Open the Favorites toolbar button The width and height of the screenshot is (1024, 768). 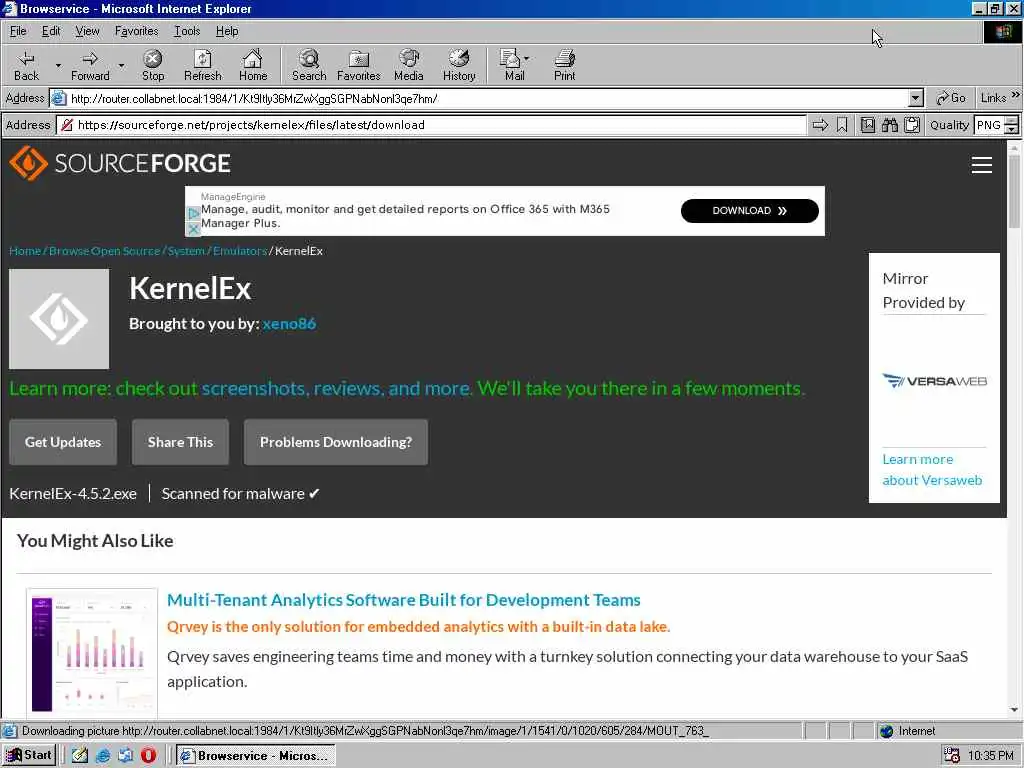(x=359, y=65)
